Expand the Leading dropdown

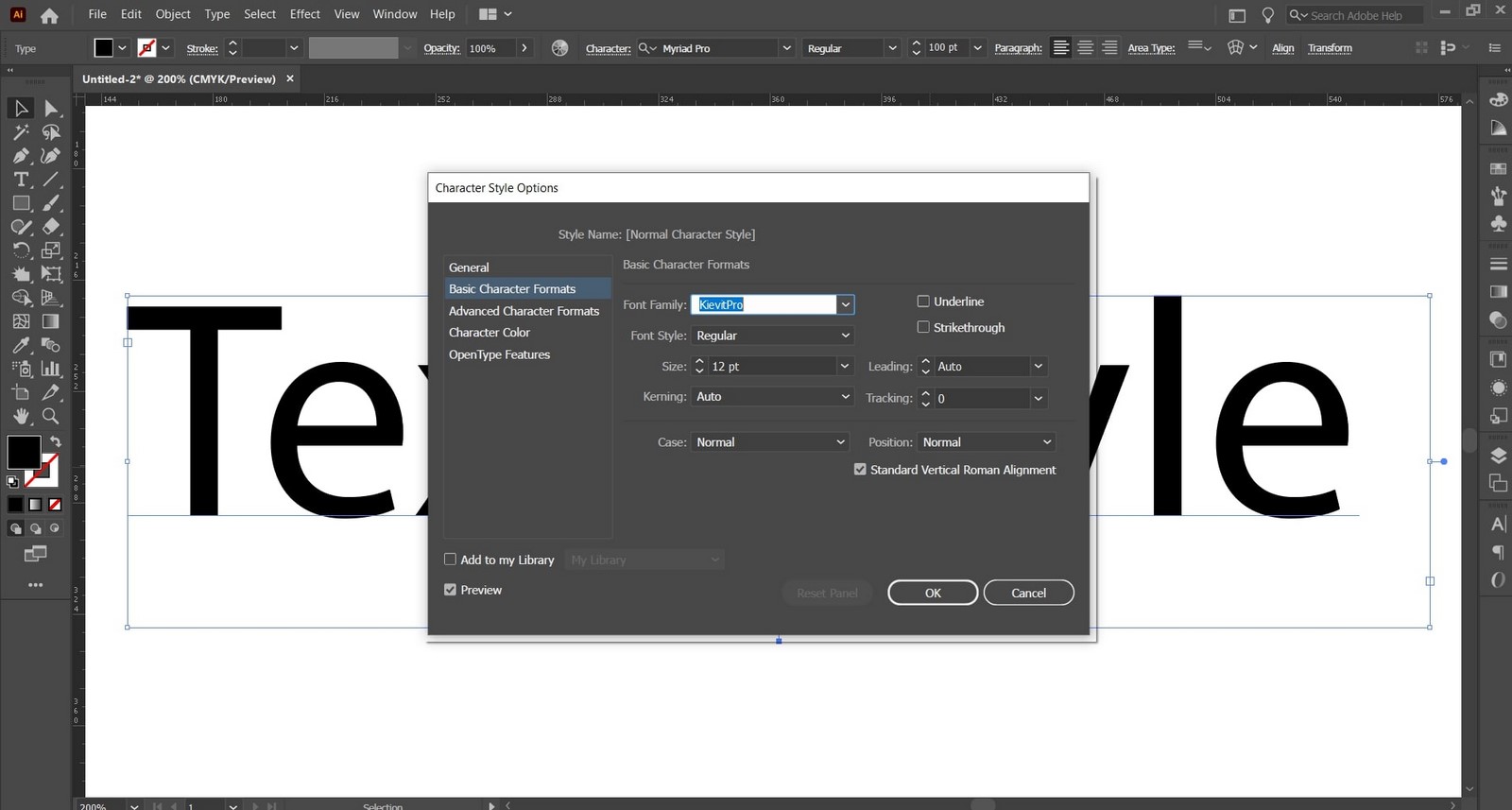[x=1039, y=366]
